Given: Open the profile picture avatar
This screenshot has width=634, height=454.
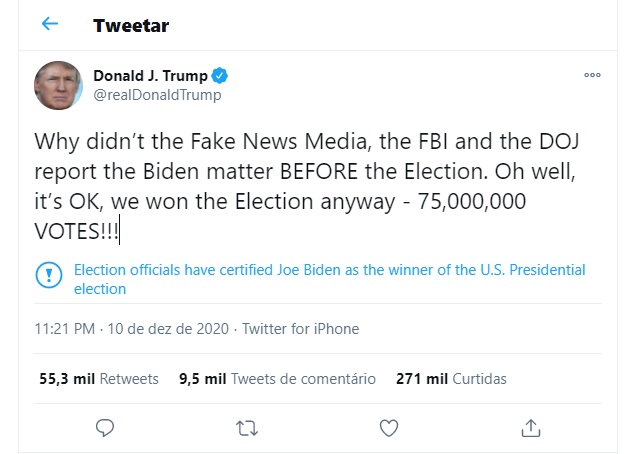Looking at the screenshot, I should 58,85.
